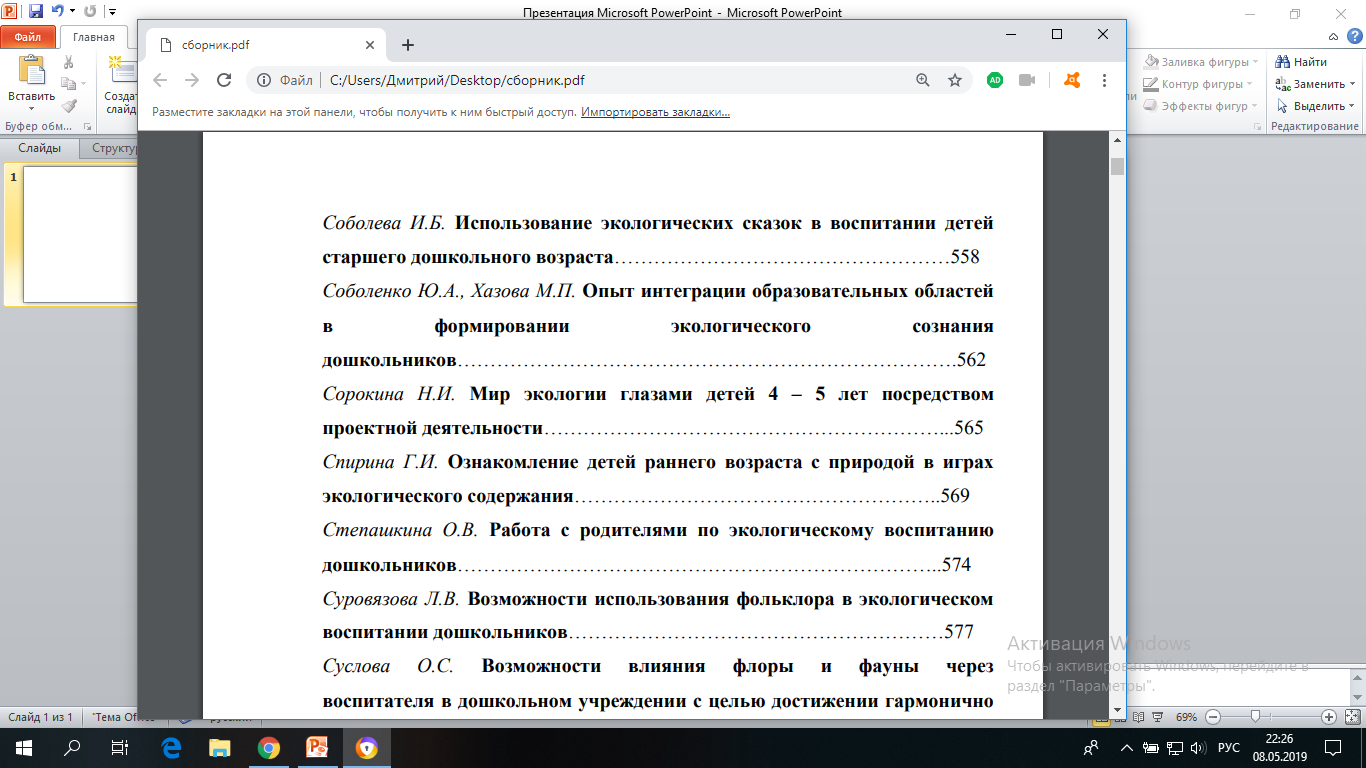This screenshot has height=768, width=1366.
Task: Undo last action in PowerPoint toolbar
Action: click(x=58, y=12)
